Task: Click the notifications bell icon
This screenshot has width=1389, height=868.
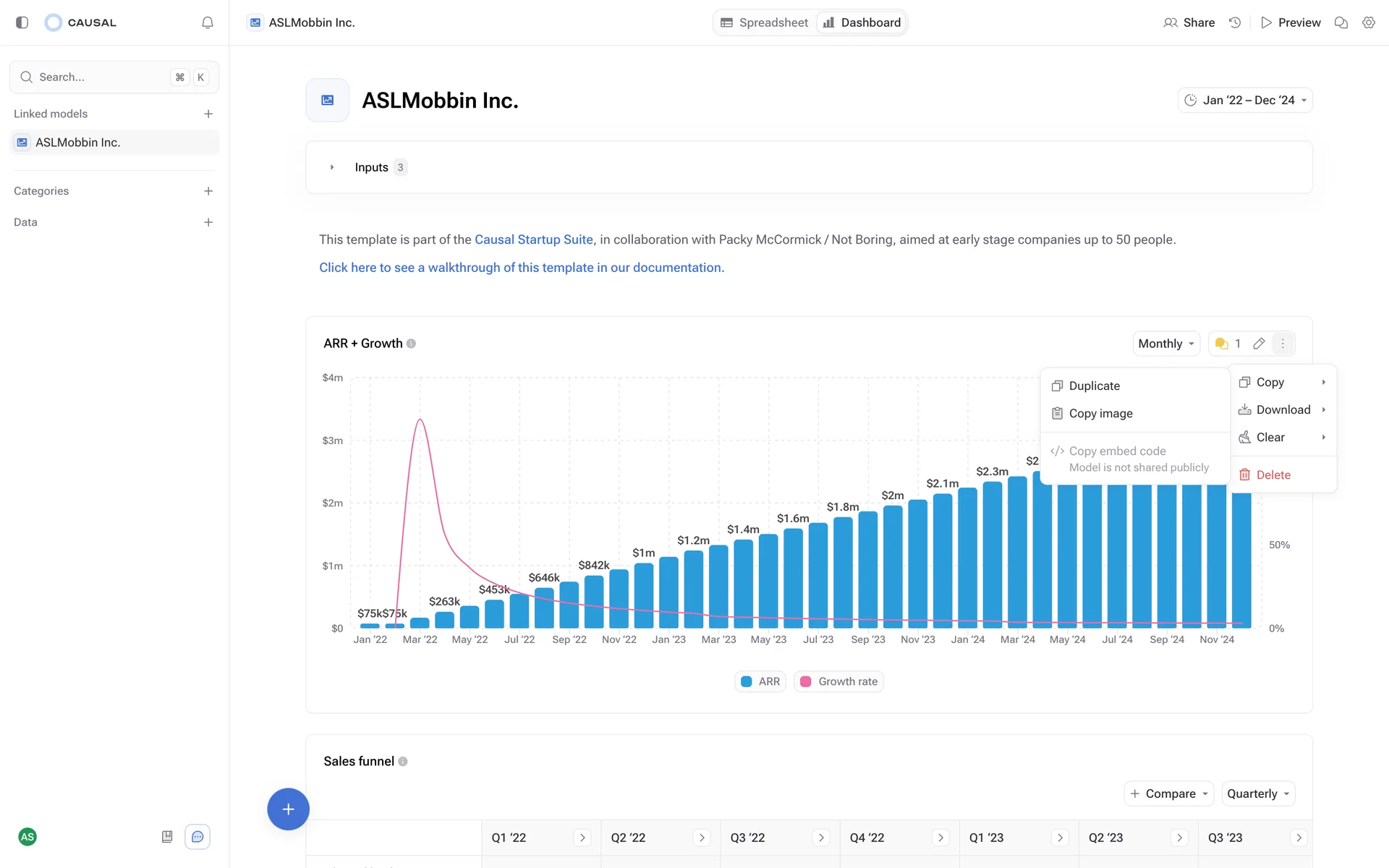Action: click(x=208, y=22)
